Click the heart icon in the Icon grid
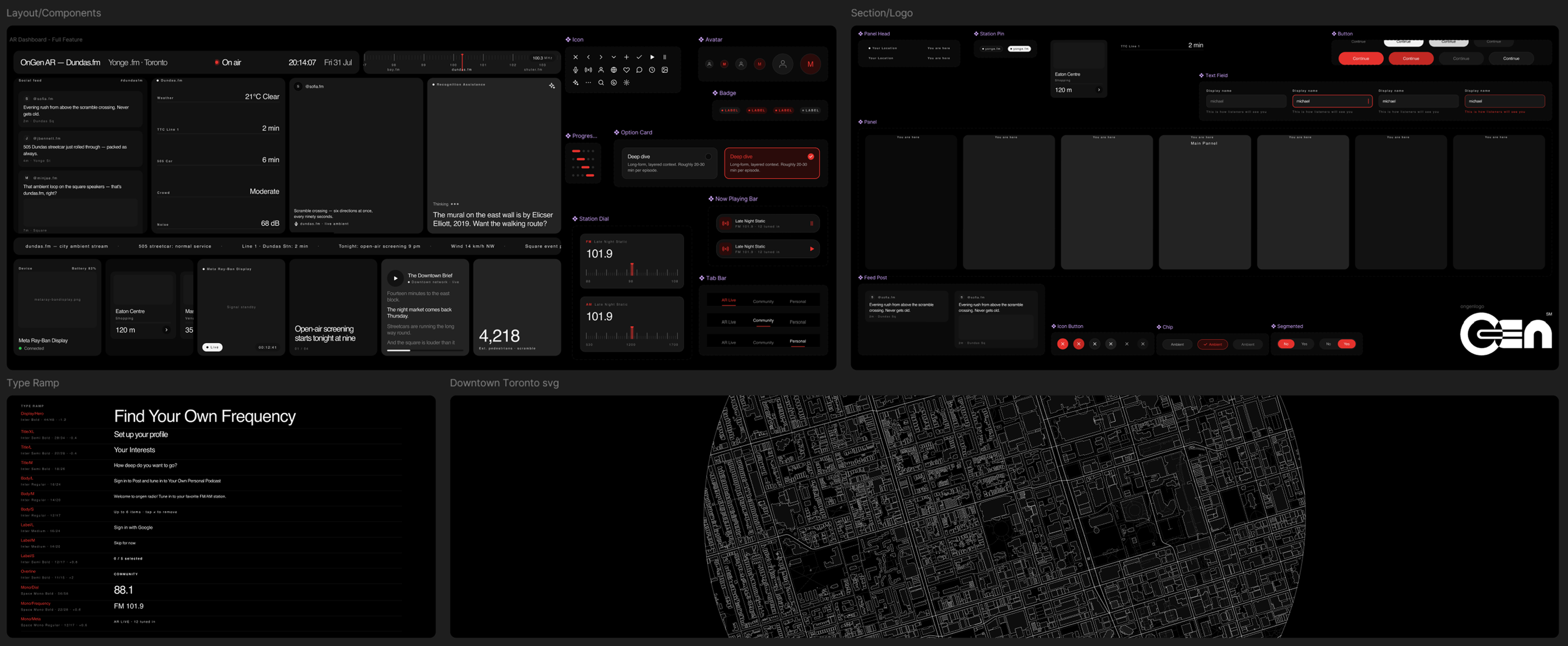 tap(626, 70)
